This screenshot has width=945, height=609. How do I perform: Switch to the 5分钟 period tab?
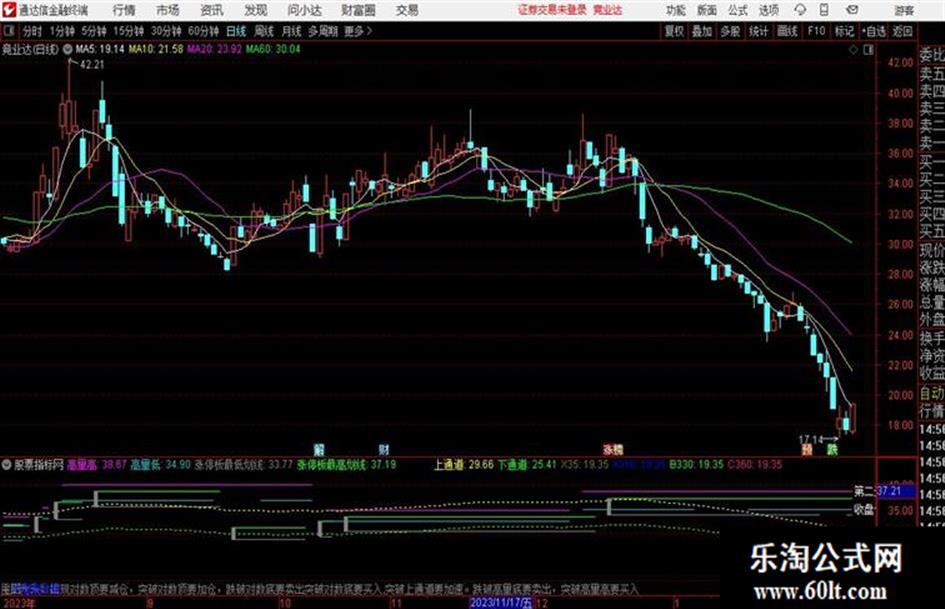coord(94,31)
